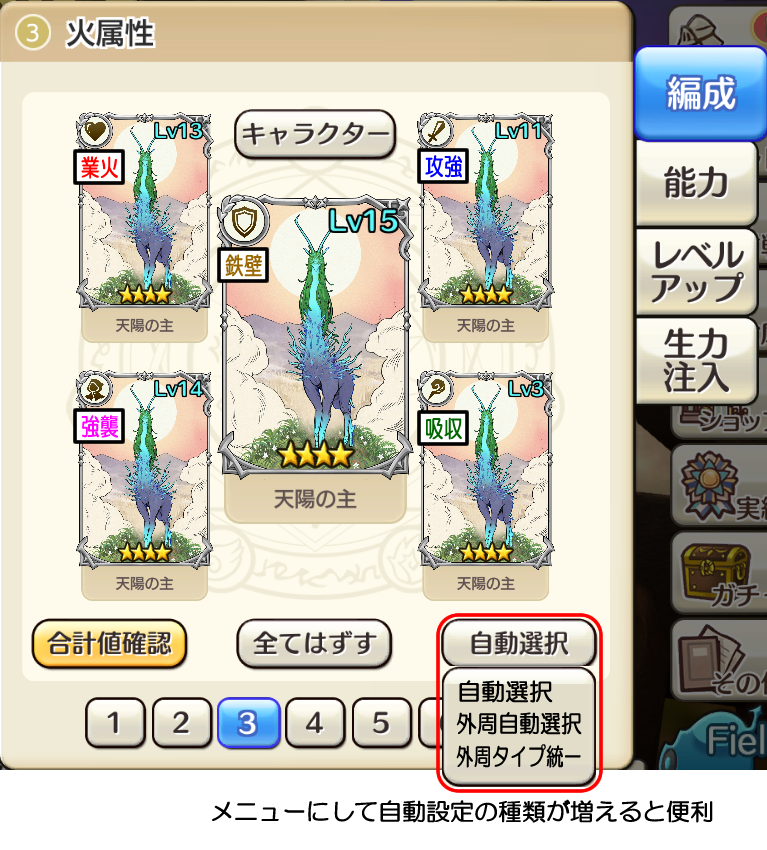This screenshot has height=850, width=767.
Task: Choose 外周自動選択 from the dropdown menu
Action: pos(519,724)
